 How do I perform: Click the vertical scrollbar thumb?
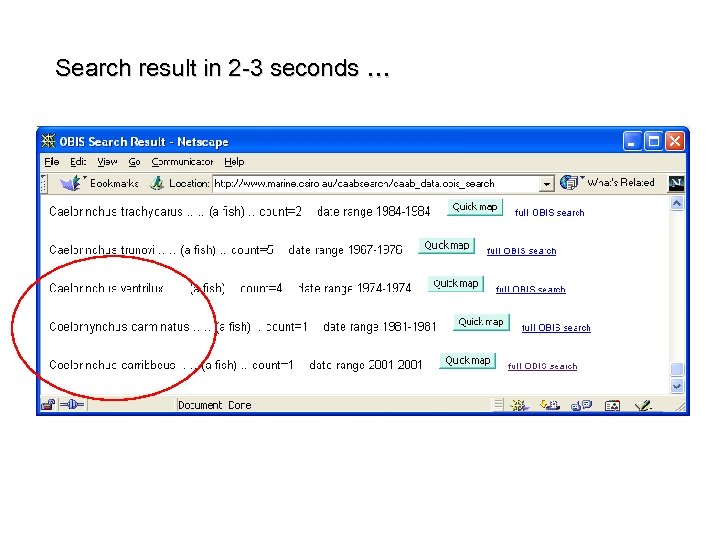click(x=677, y=369)
